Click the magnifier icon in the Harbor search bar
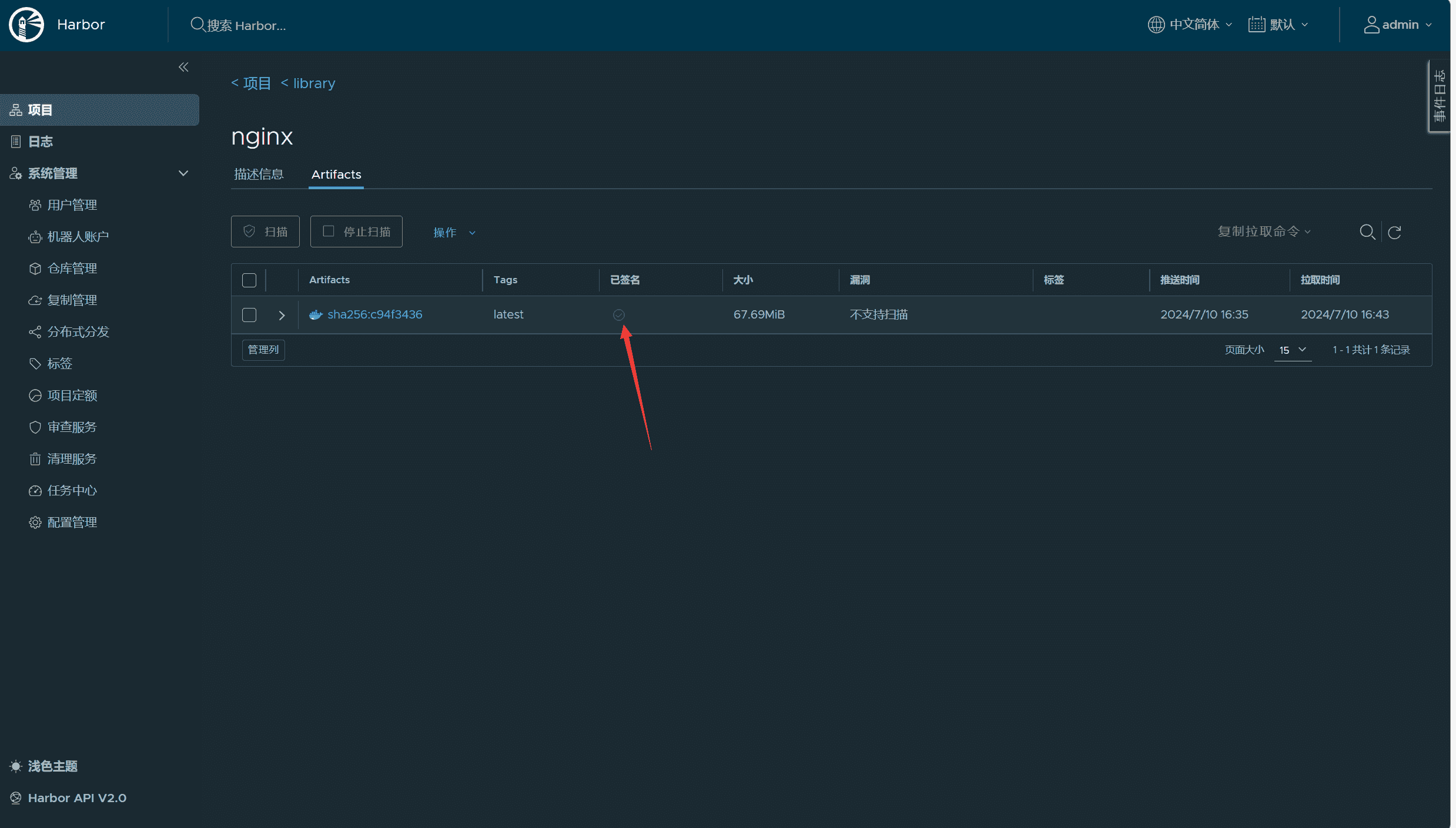1456x828 pixels. pyautogui.click(x=198, y=25)
